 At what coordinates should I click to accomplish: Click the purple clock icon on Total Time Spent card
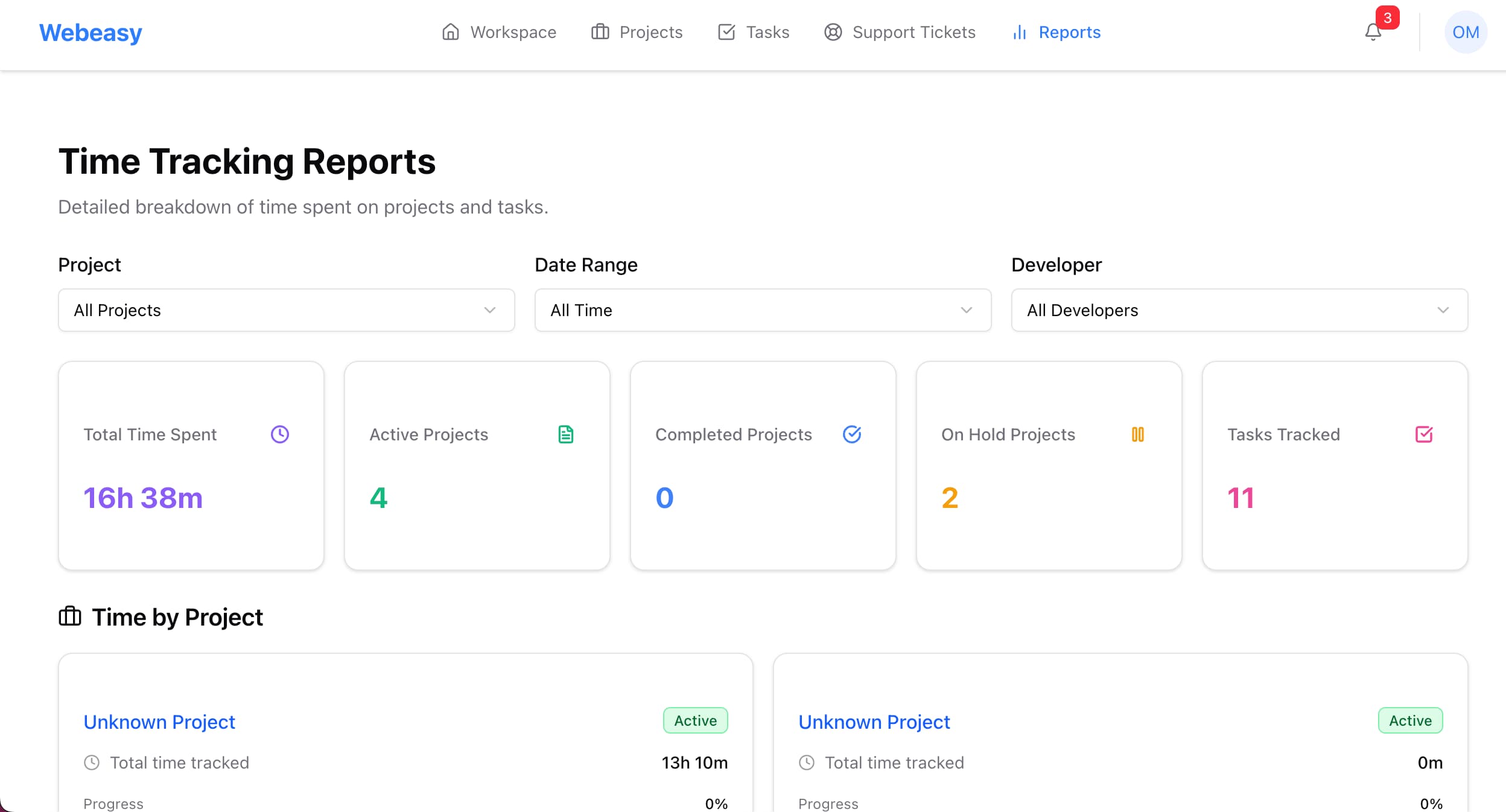coord(279,434)
